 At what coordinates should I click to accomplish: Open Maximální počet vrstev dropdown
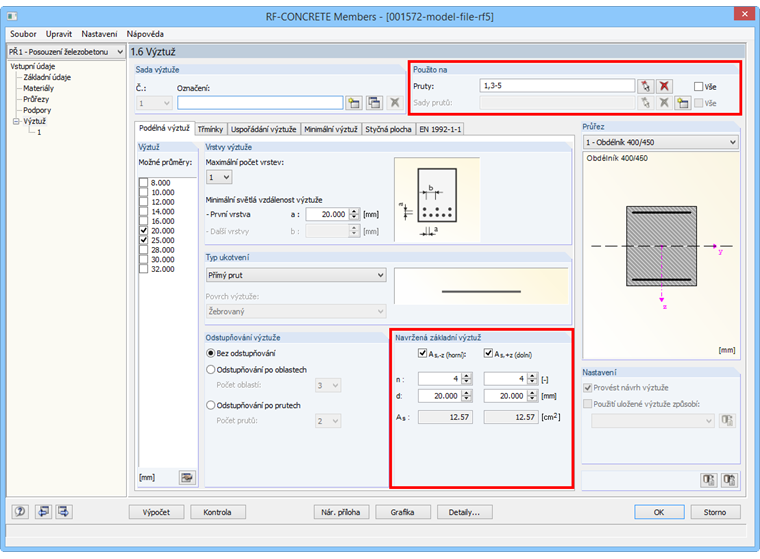tap(219, 177)
